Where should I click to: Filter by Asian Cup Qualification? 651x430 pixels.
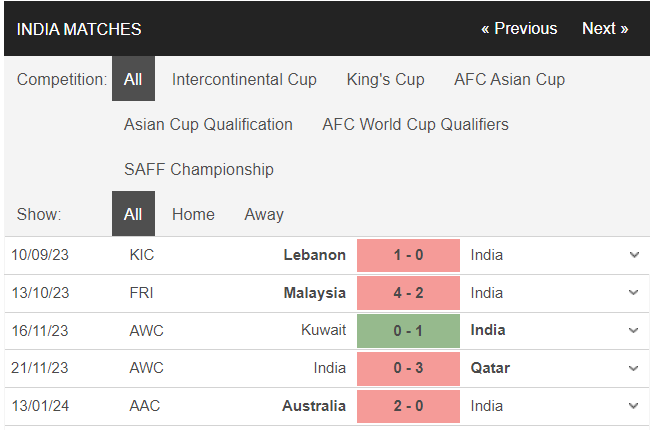[208, 124]
